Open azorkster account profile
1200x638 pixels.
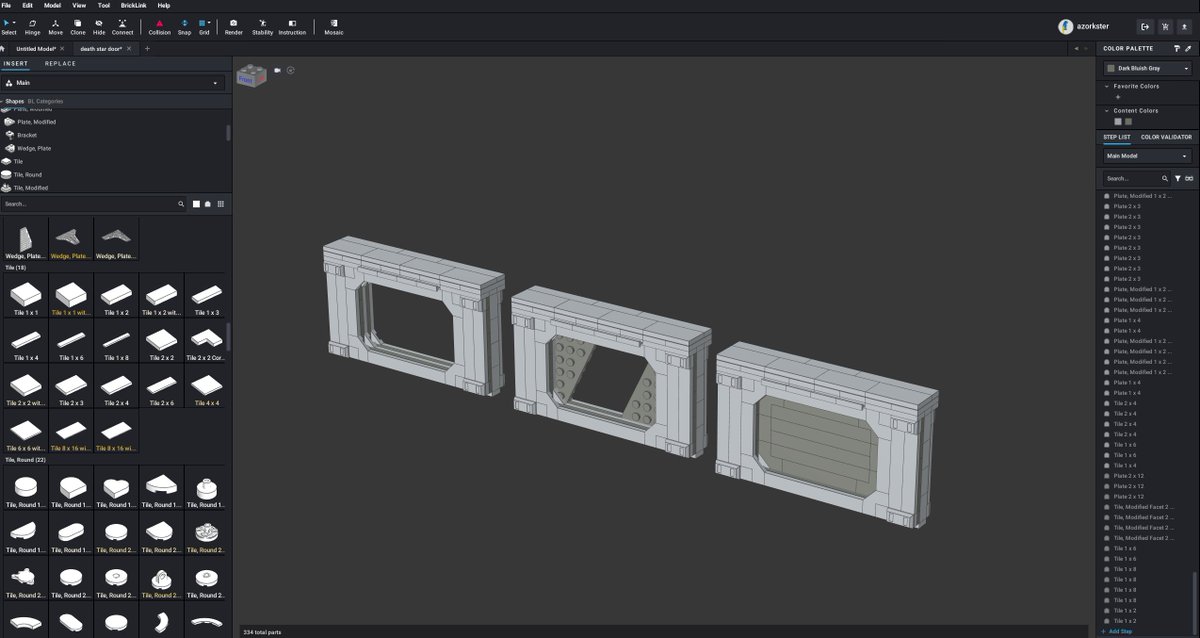point(1084,27)
